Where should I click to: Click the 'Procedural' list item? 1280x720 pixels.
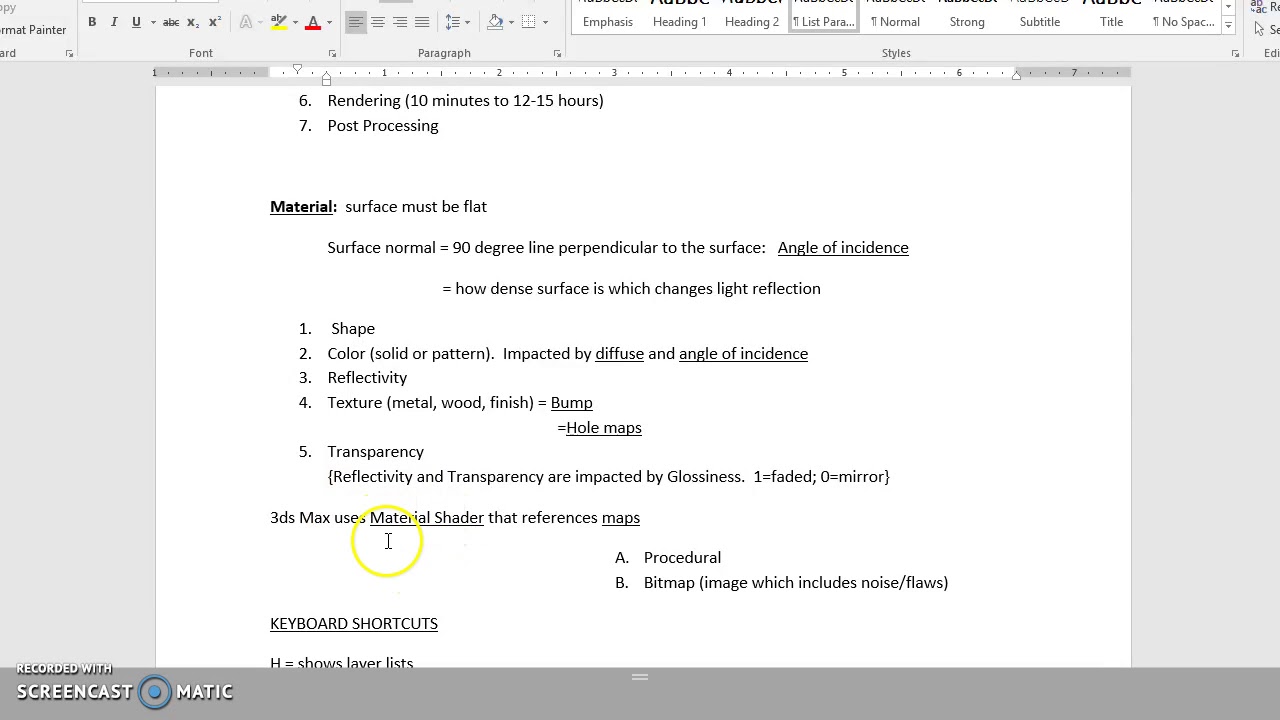coord(682,558)
